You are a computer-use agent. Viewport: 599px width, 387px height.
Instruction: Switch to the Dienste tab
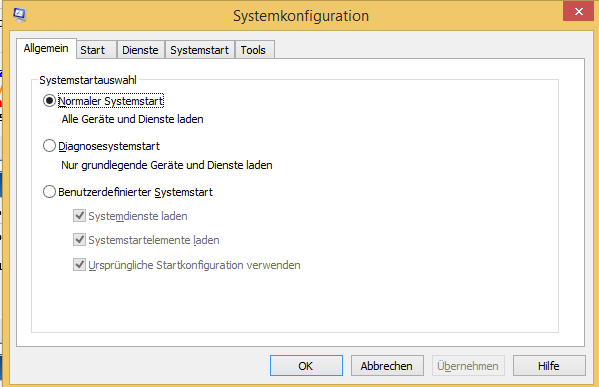coord(140,50)
